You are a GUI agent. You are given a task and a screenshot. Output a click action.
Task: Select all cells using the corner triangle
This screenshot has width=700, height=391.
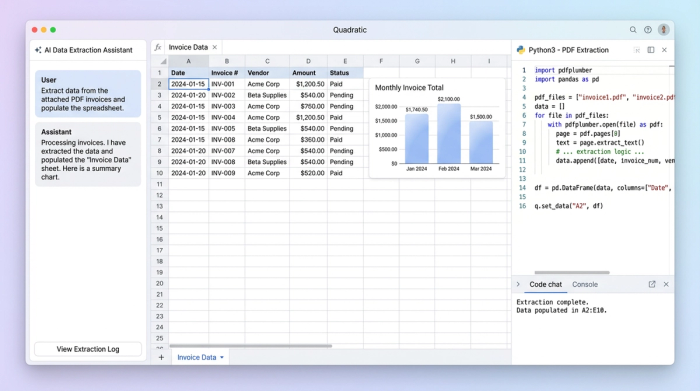coord(163,62)
